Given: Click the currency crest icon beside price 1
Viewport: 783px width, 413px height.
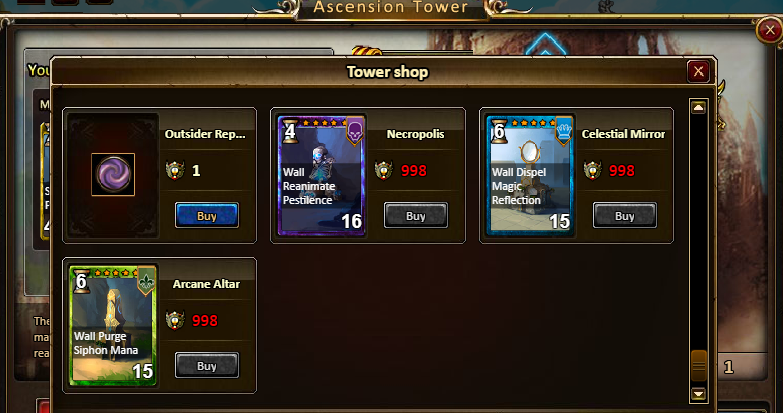Looking at the screenshot, I should pos(175,170).
